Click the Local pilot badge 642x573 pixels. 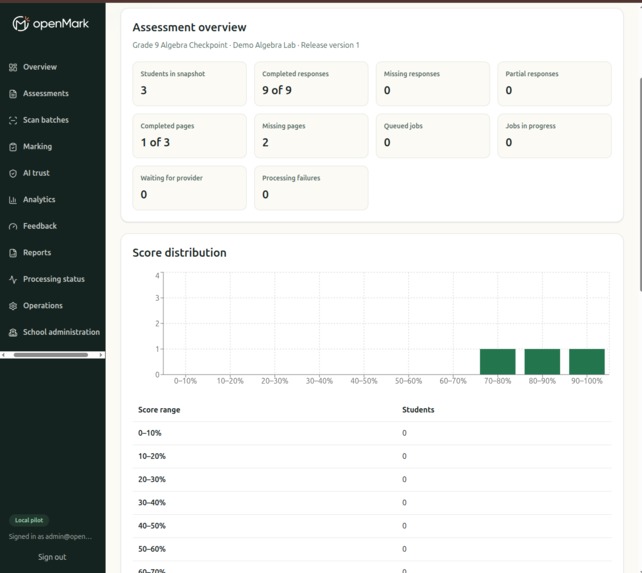point(29,520)
